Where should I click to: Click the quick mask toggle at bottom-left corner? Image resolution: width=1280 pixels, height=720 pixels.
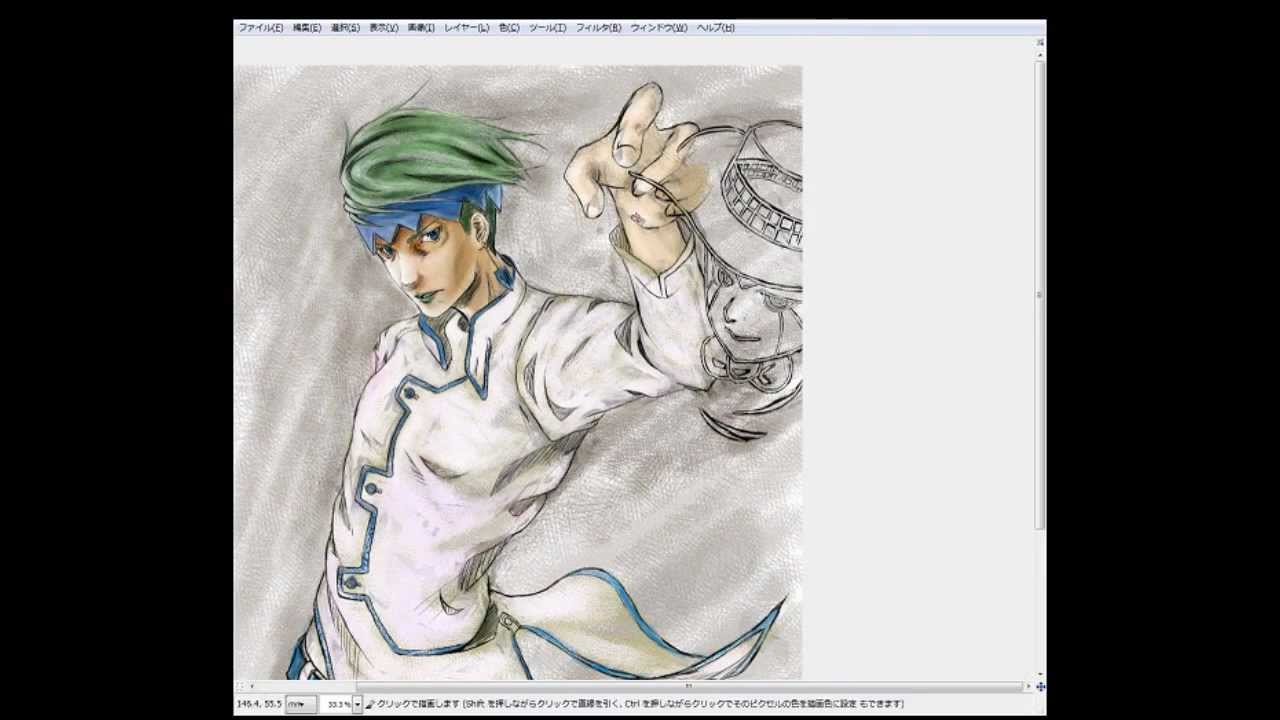tap(238, 687)
